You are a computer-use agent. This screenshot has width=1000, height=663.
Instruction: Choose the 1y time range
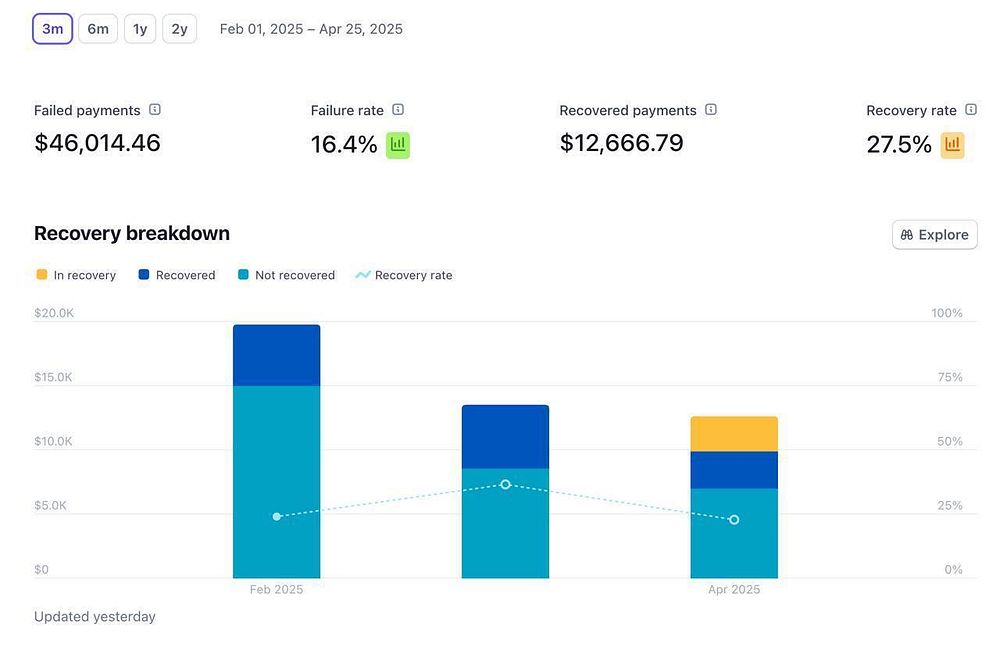coord(140,29)
